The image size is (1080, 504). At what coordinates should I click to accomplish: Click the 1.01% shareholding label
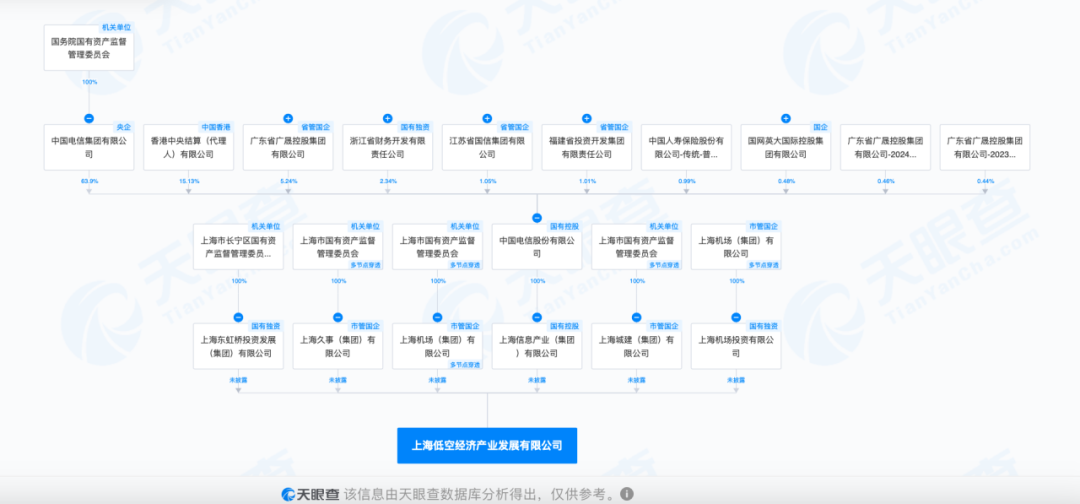pos(587,181)
